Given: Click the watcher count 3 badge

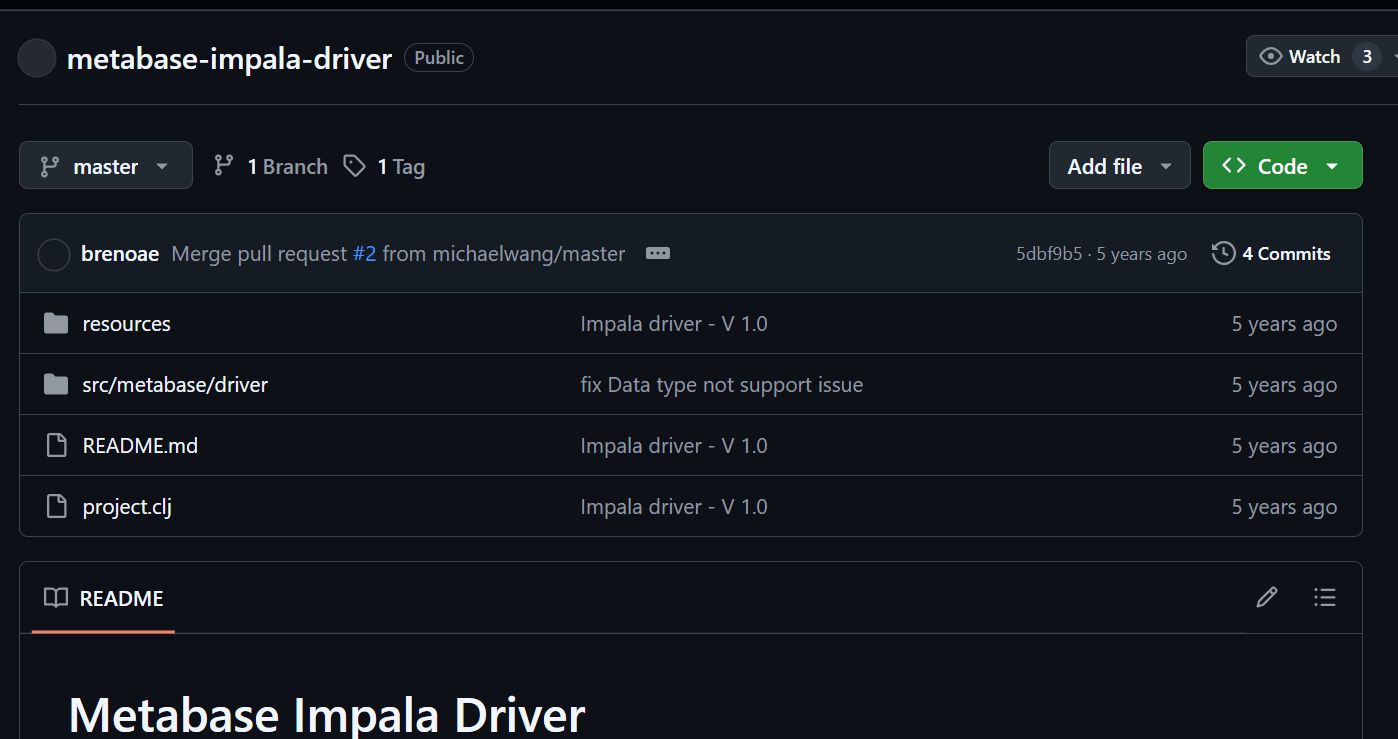Looking at the screenshot, I should [x=1366, y=57].
